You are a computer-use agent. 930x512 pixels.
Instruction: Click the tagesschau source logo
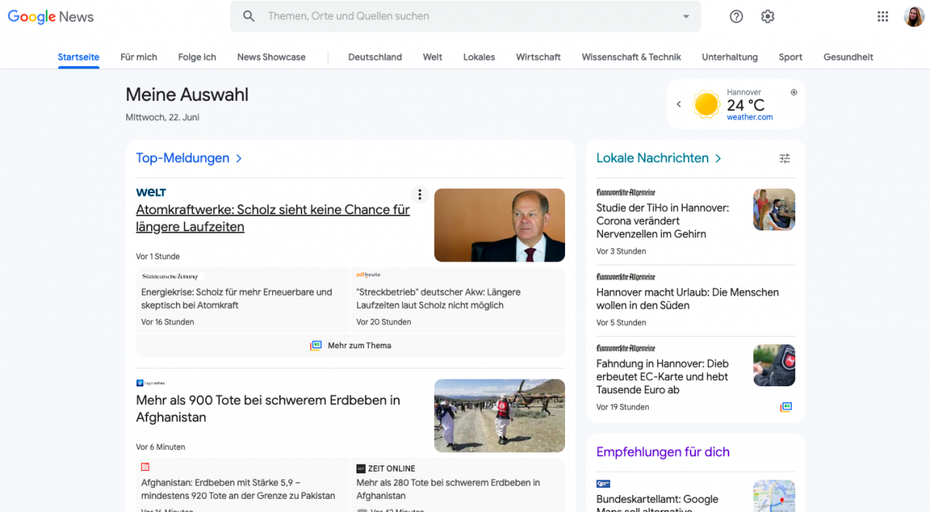coord(151,383)
